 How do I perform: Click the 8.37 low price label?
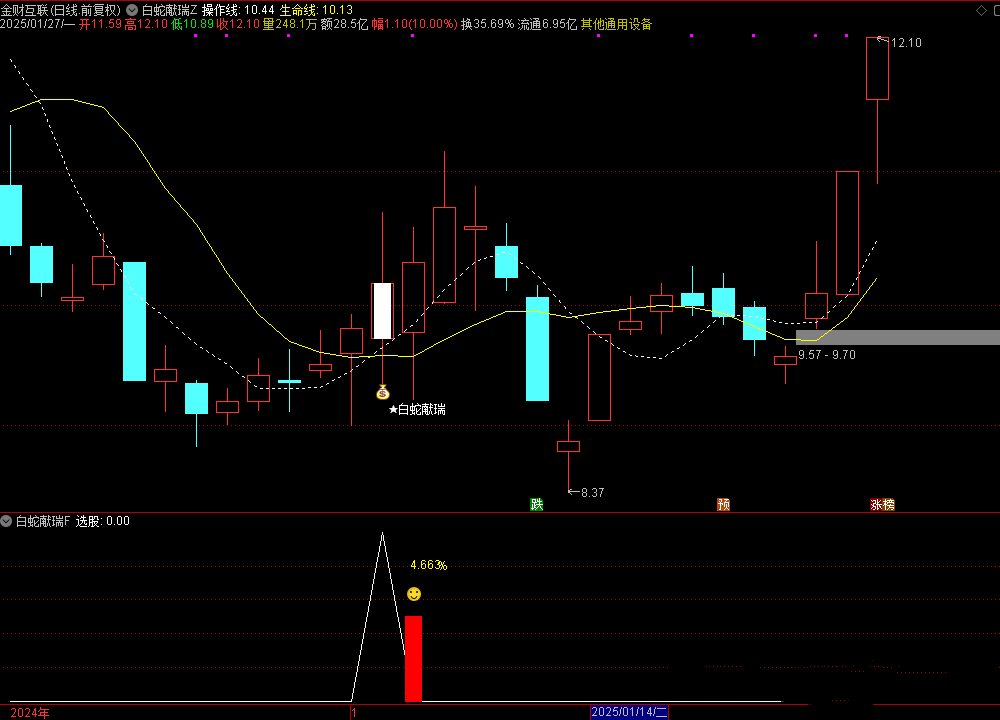tap(592, 492)
